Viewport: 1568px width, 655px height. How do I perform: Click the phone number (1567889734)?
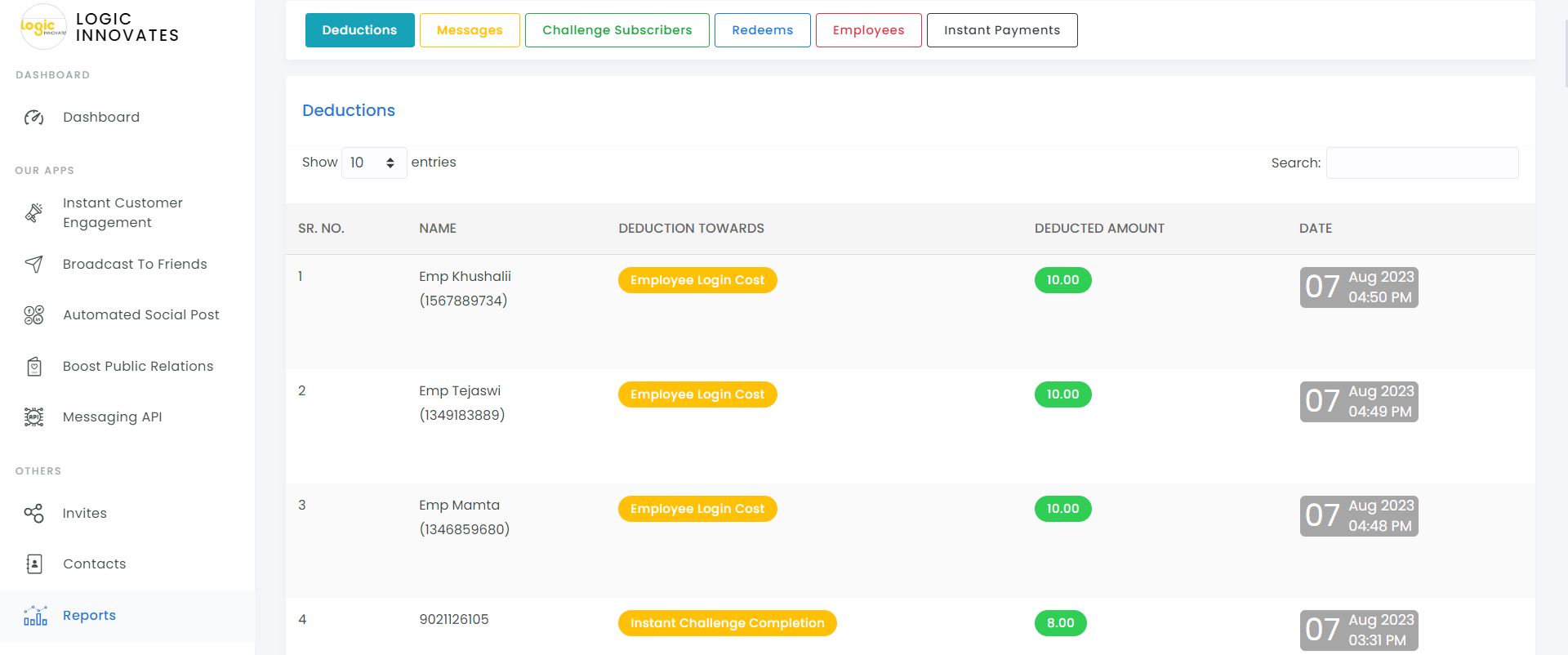tap(463, 301)
